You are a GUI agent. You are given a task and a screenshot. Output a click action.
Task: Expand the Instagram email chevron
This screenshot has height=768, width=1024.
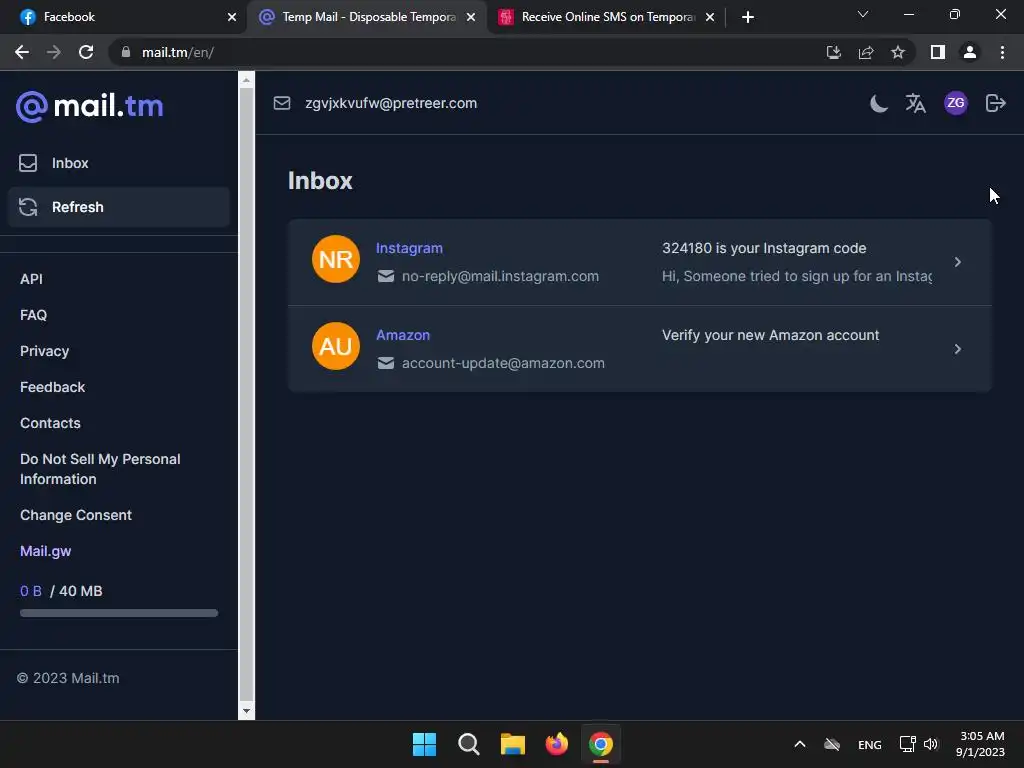click(x=957, y=262)
